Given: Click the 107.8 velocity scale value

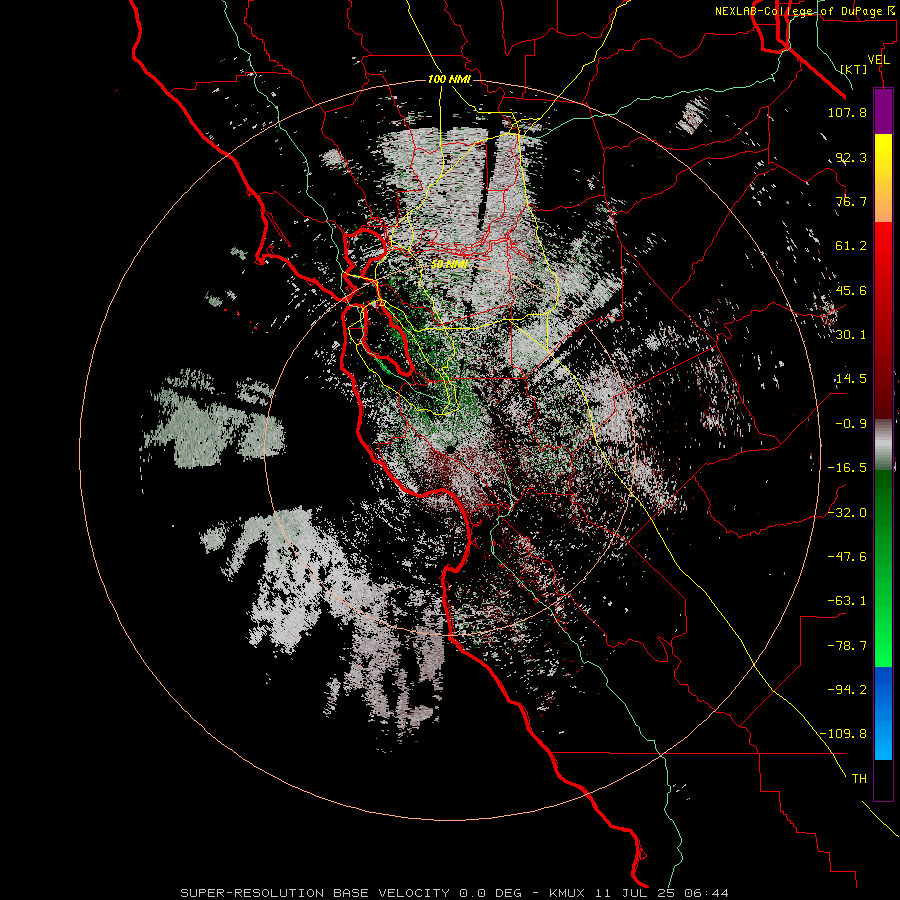Looking at the screenshot, I should [847, 112].
